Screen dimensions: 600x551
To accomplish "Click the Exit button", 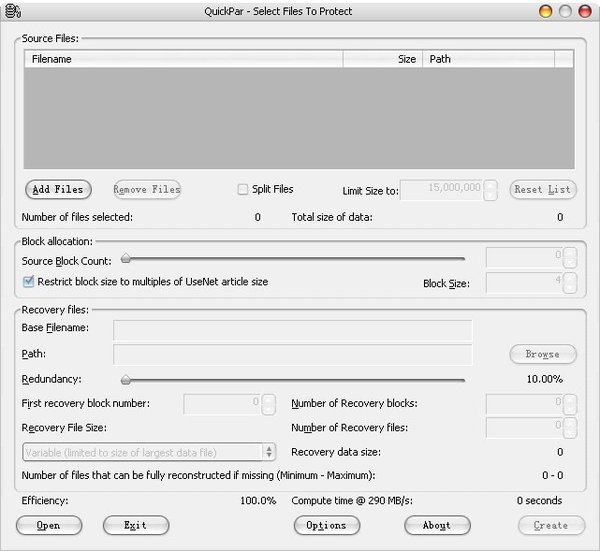I will 136,525.
